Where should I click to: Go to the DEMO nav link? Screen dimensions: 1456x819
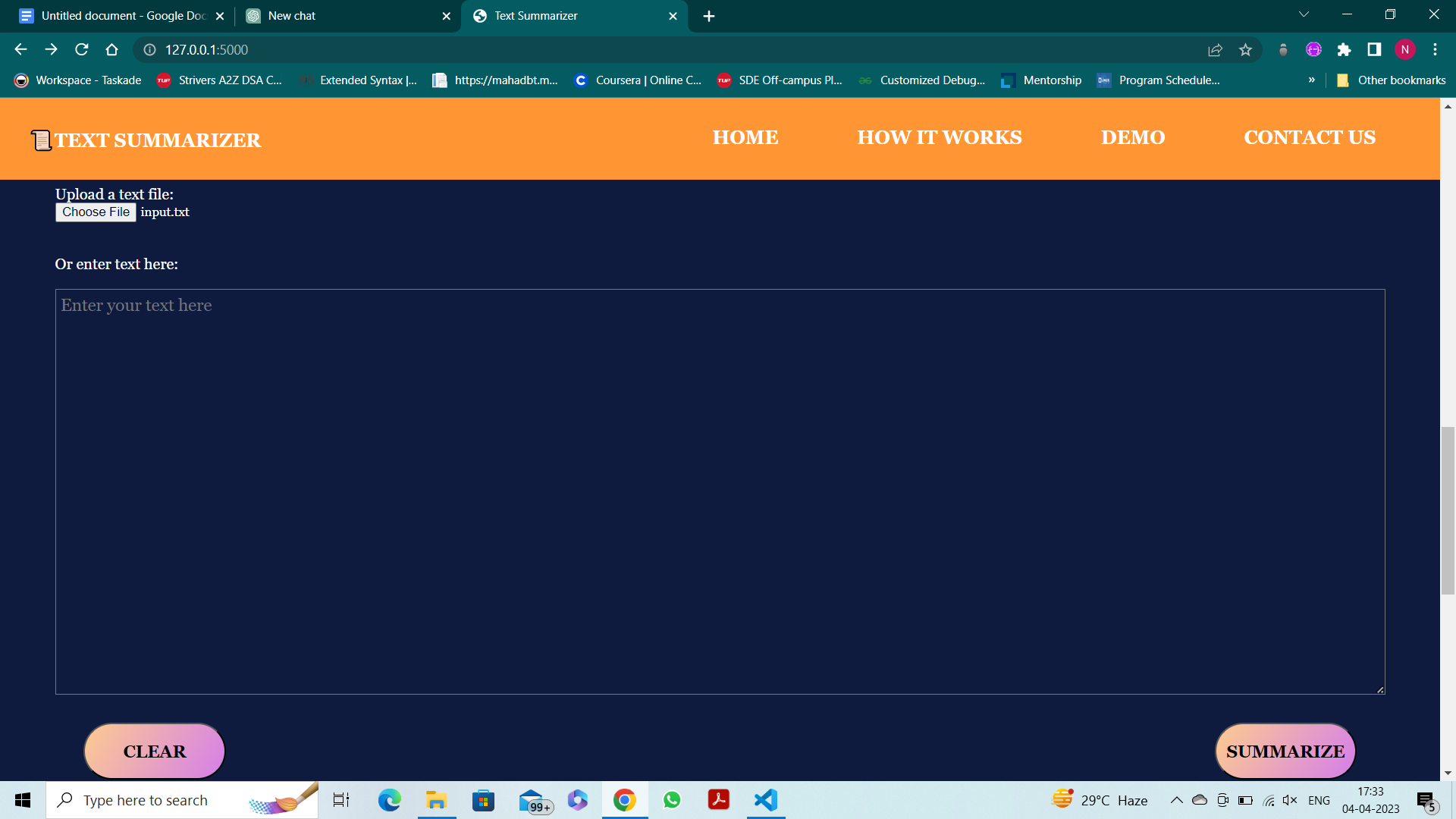click(1133, 137)
